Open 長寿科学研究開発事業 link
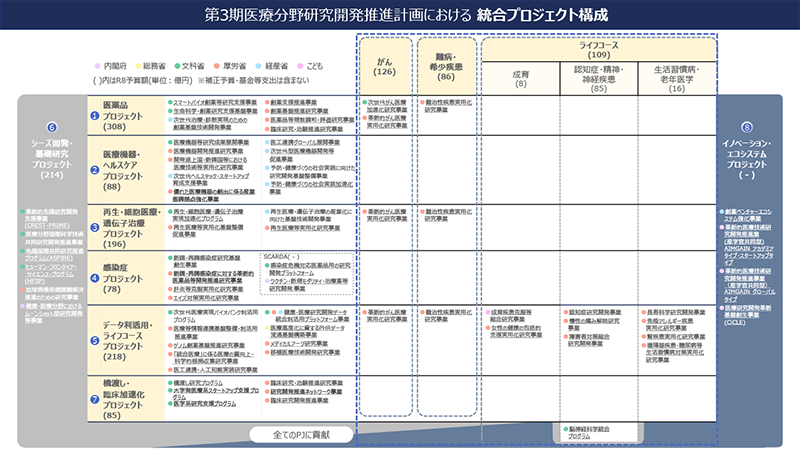 (676, 312)
